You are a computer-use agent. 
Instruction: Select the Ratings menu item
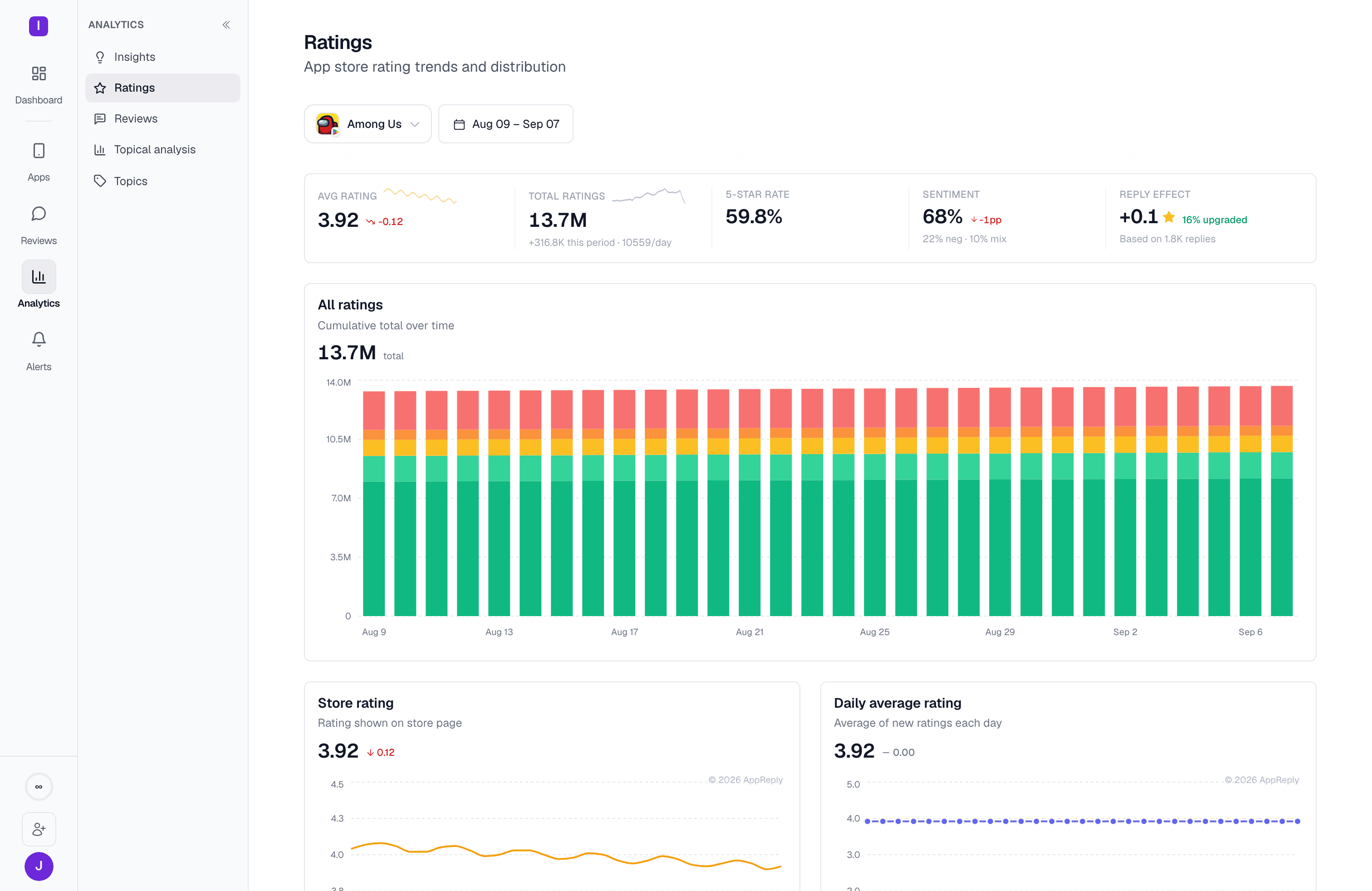162,88
